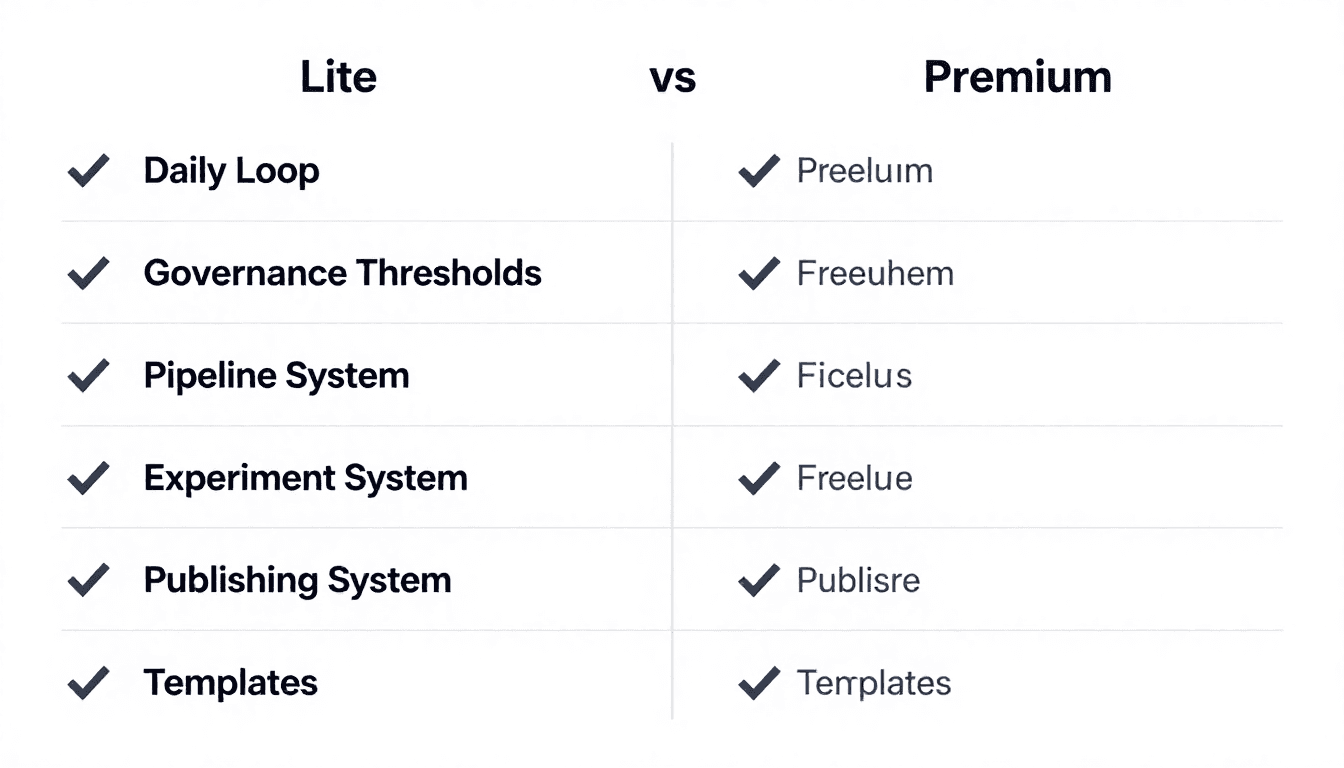1344x768 pixels.
Task: Click the Experiment System feature label
Action: pyautogui.click(x=305, y=478)
